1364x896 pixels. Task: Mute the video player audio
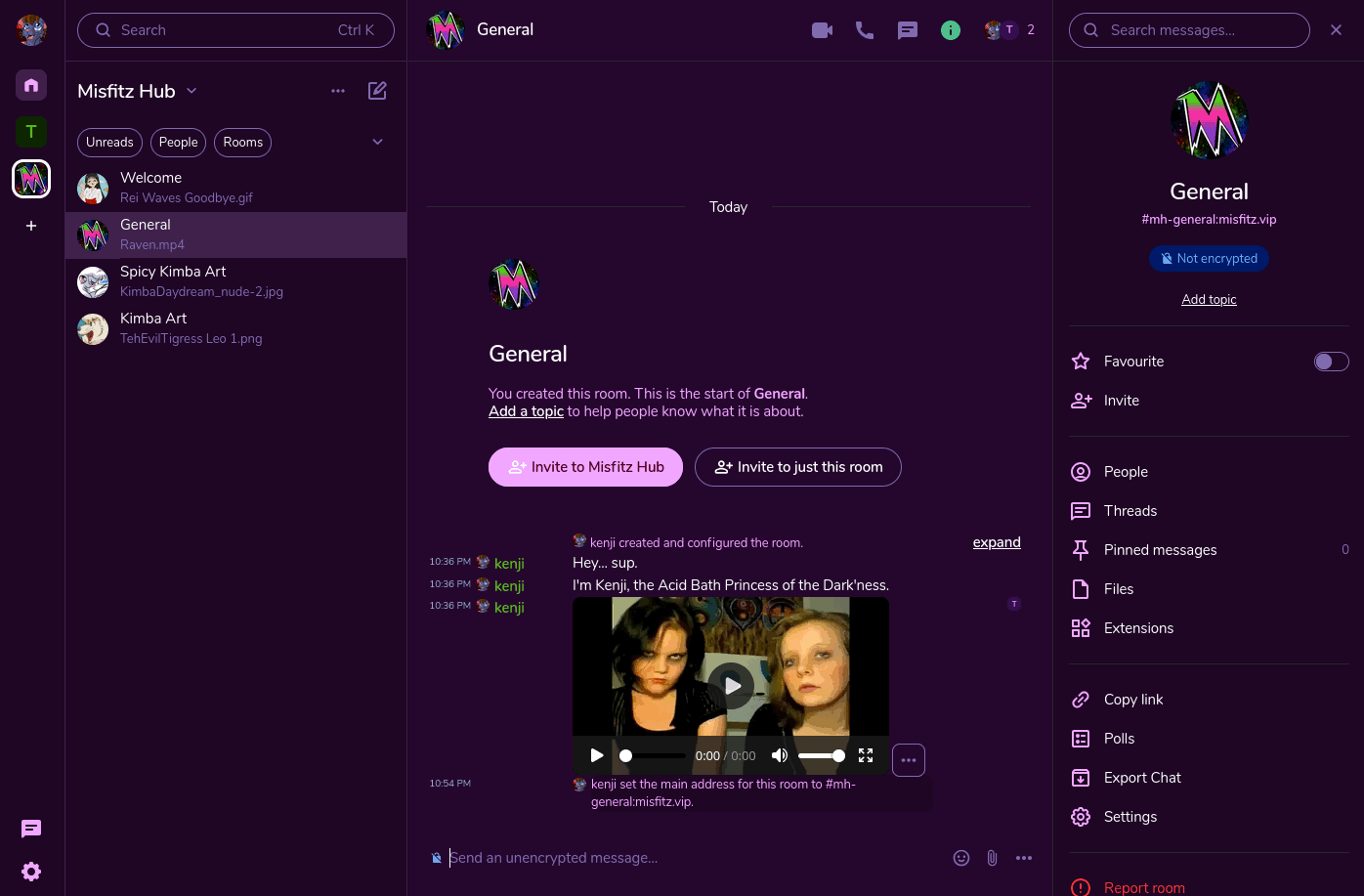779,755
